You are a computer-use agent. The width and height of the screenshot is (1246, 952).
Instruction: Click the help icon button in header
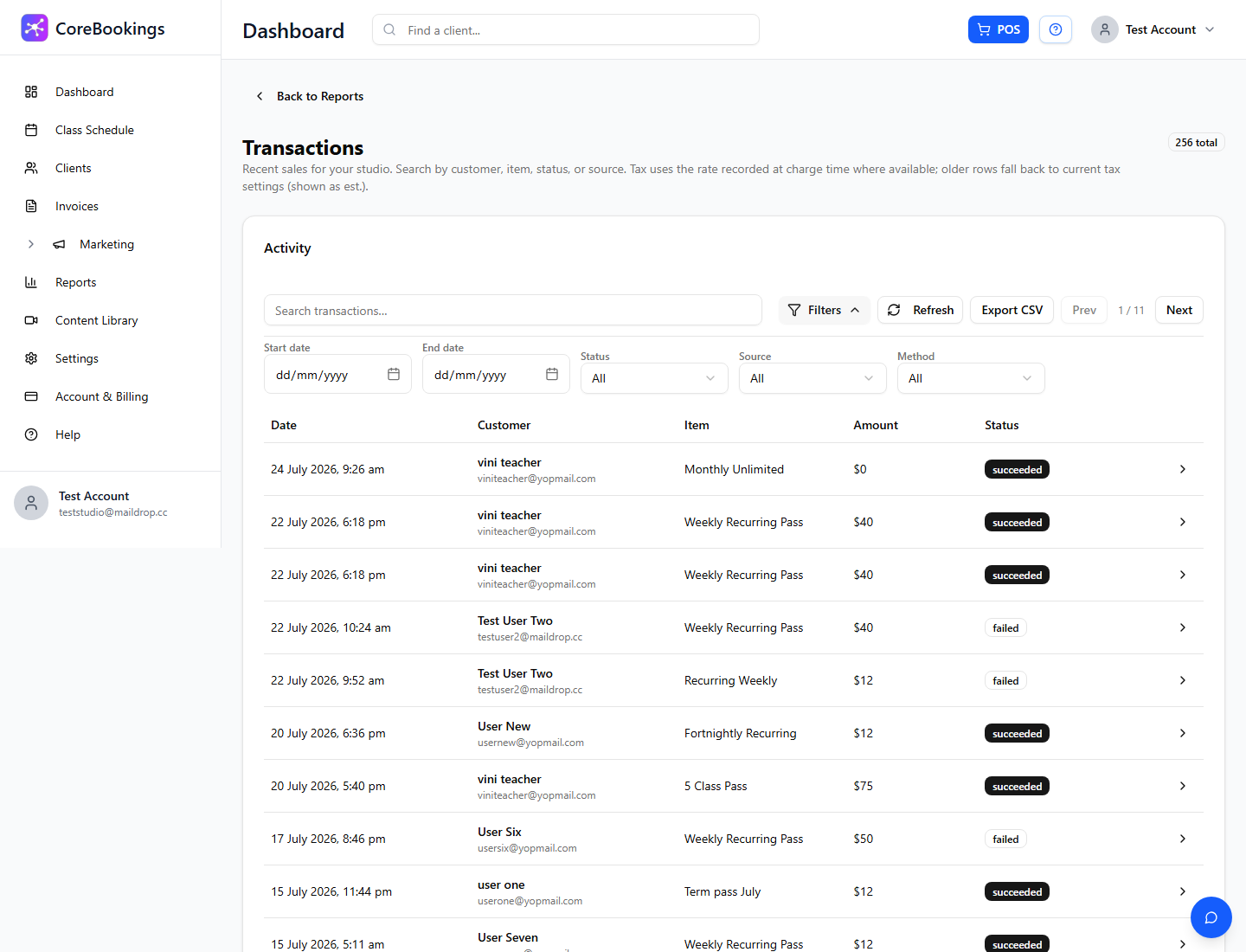1056,29
